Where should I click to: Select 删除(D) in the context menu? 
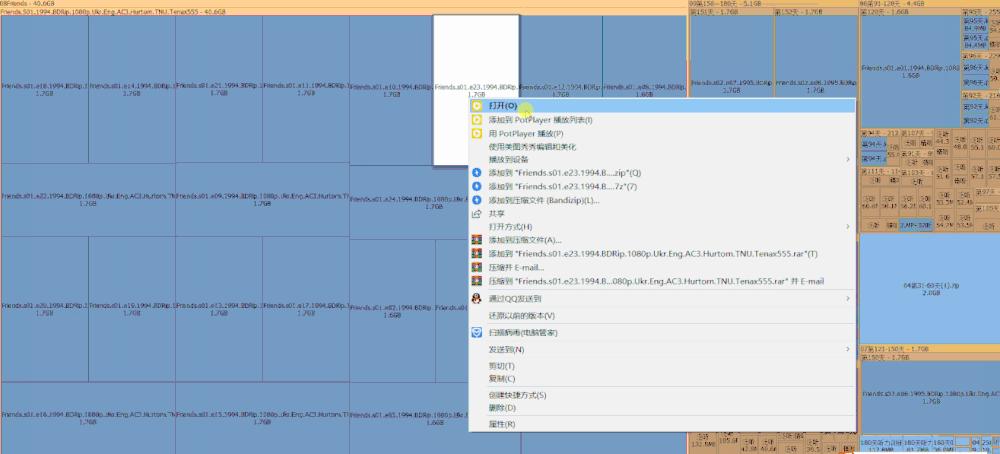tap(662, 407)
